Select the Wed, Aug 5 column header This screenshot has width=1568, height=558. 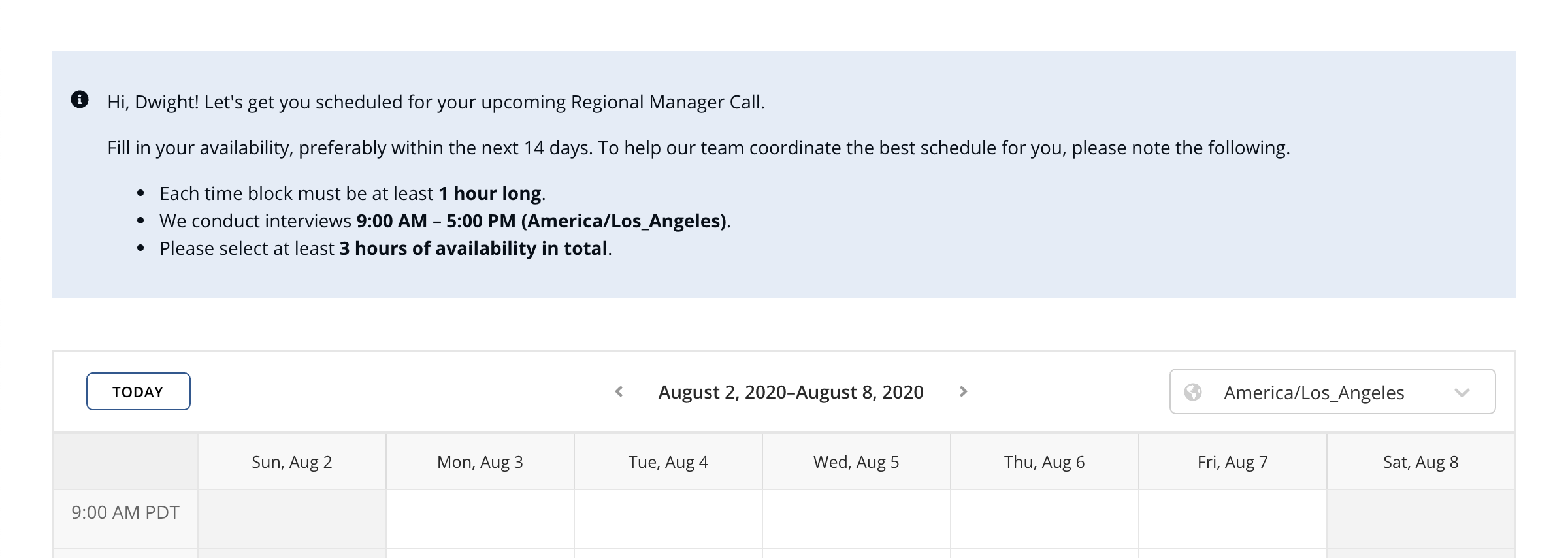coord(857,462)
